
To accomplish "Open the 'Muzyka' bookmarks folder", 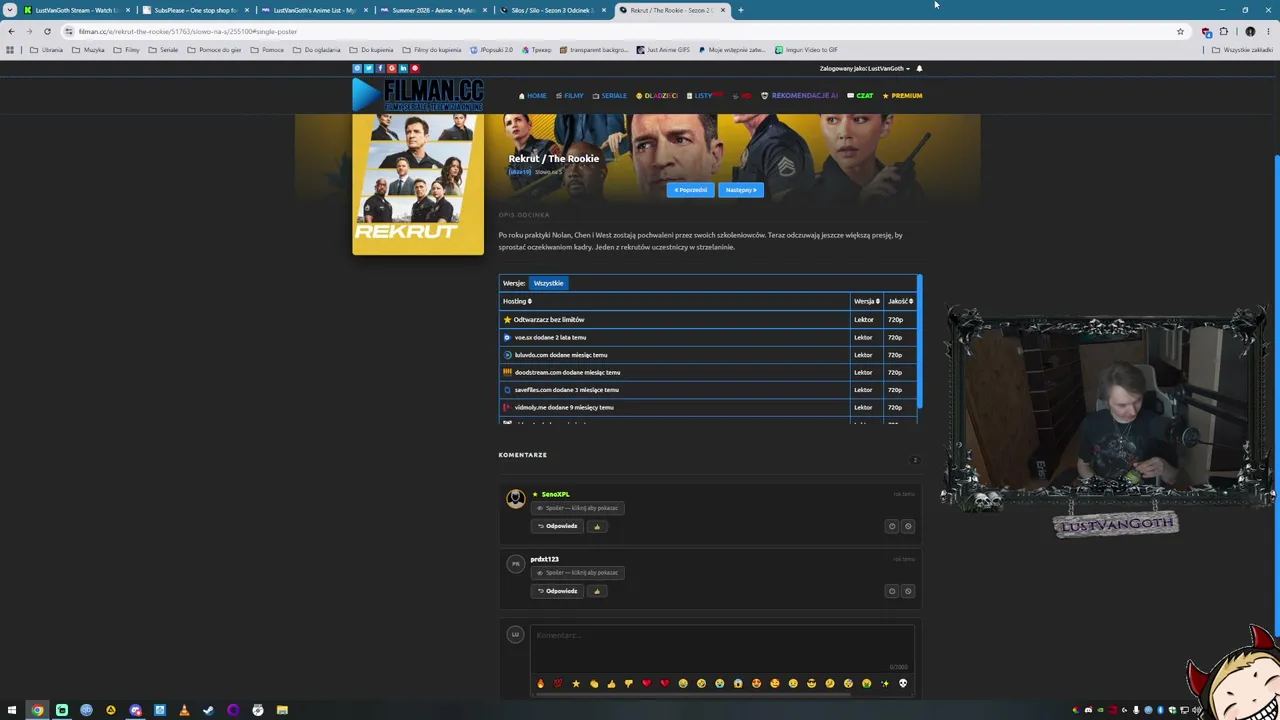I will tap(88, 50).
